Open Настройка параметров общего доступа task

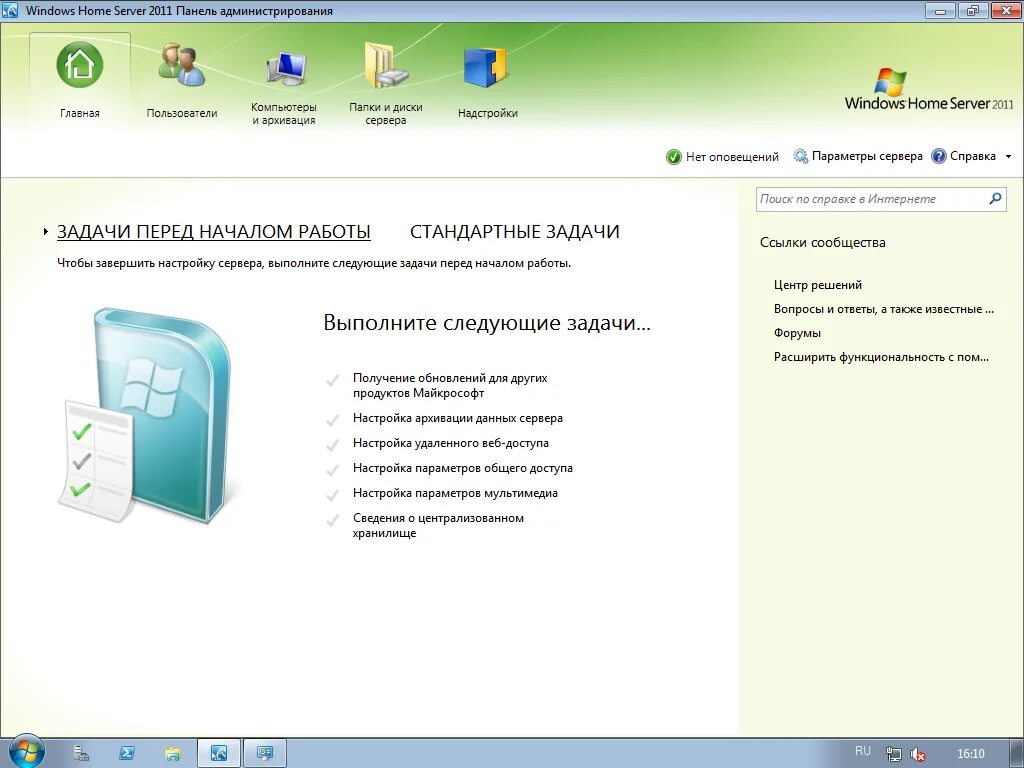(463, 468)
